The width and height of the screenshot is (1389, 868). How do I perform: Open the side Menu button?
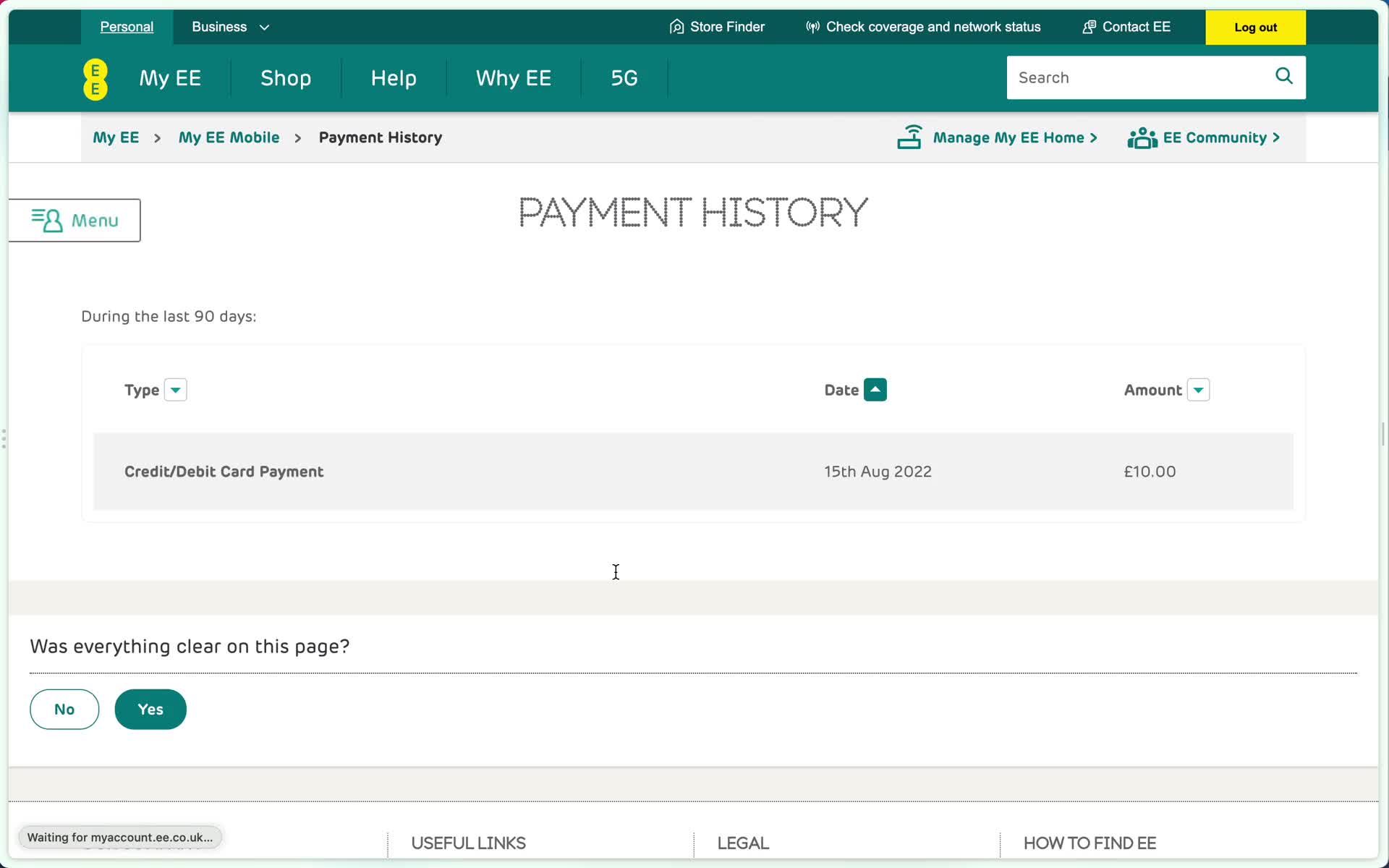[x=75, y=221]
